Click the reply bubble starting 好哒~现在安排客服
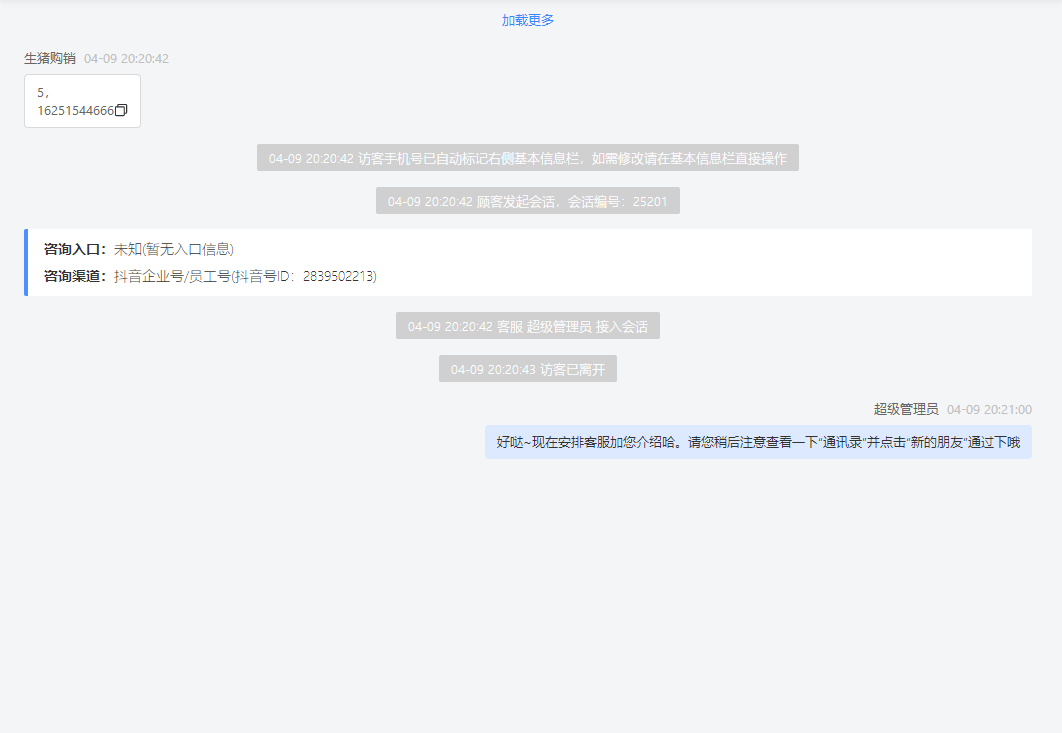This screenshot has height=733, width=1062. pos(758,442)
